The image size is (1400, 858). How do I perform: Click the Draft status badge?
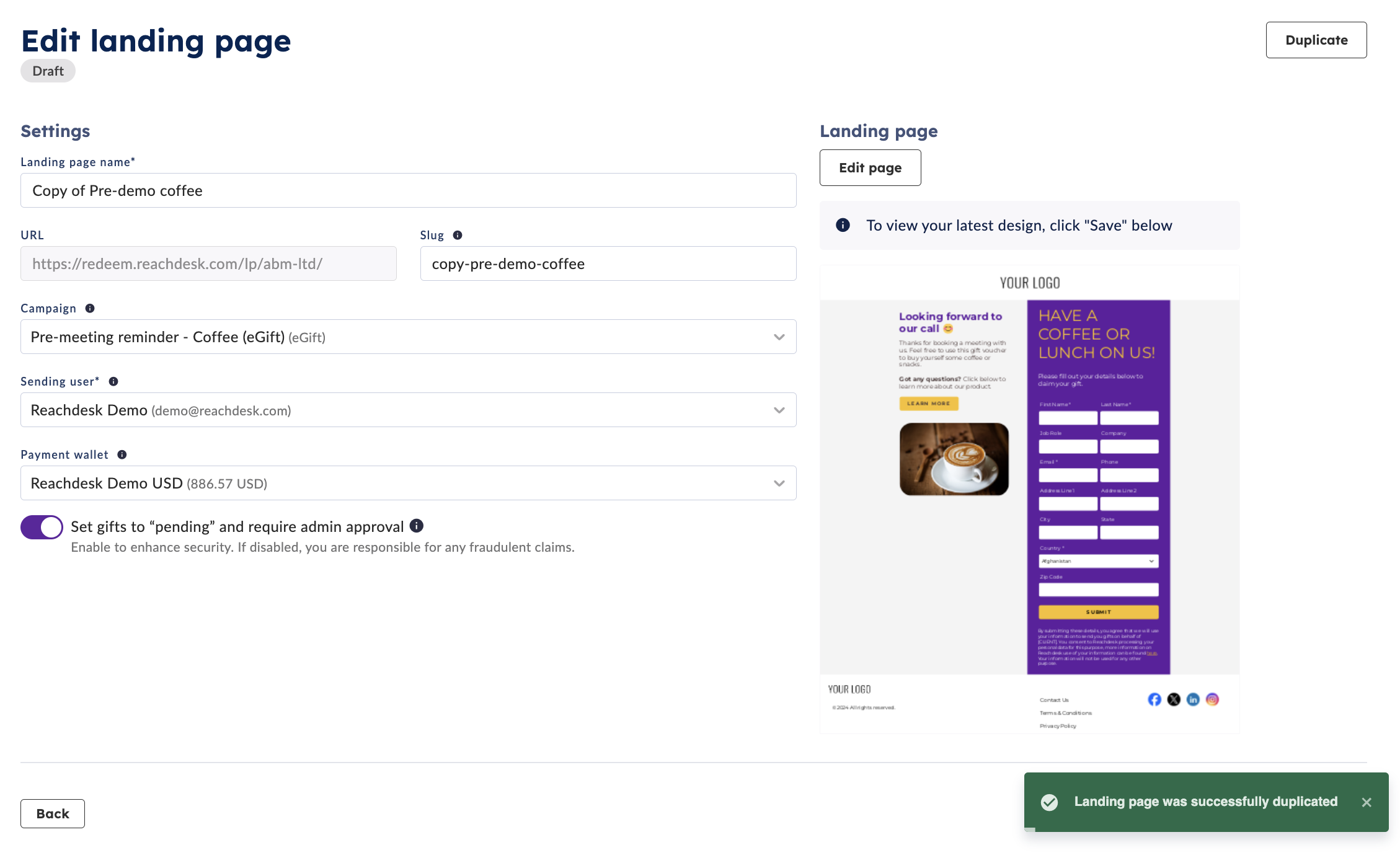point(48,71)
